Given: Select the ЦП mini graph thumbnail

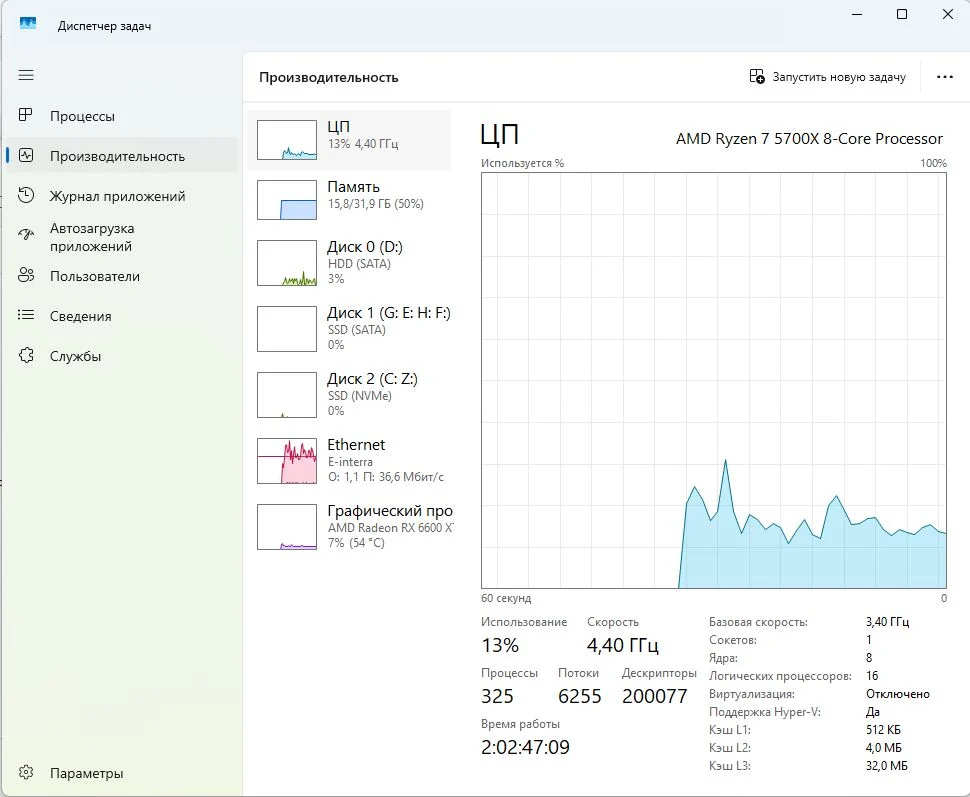Looking at the screenshot, I should pos(286,140).
